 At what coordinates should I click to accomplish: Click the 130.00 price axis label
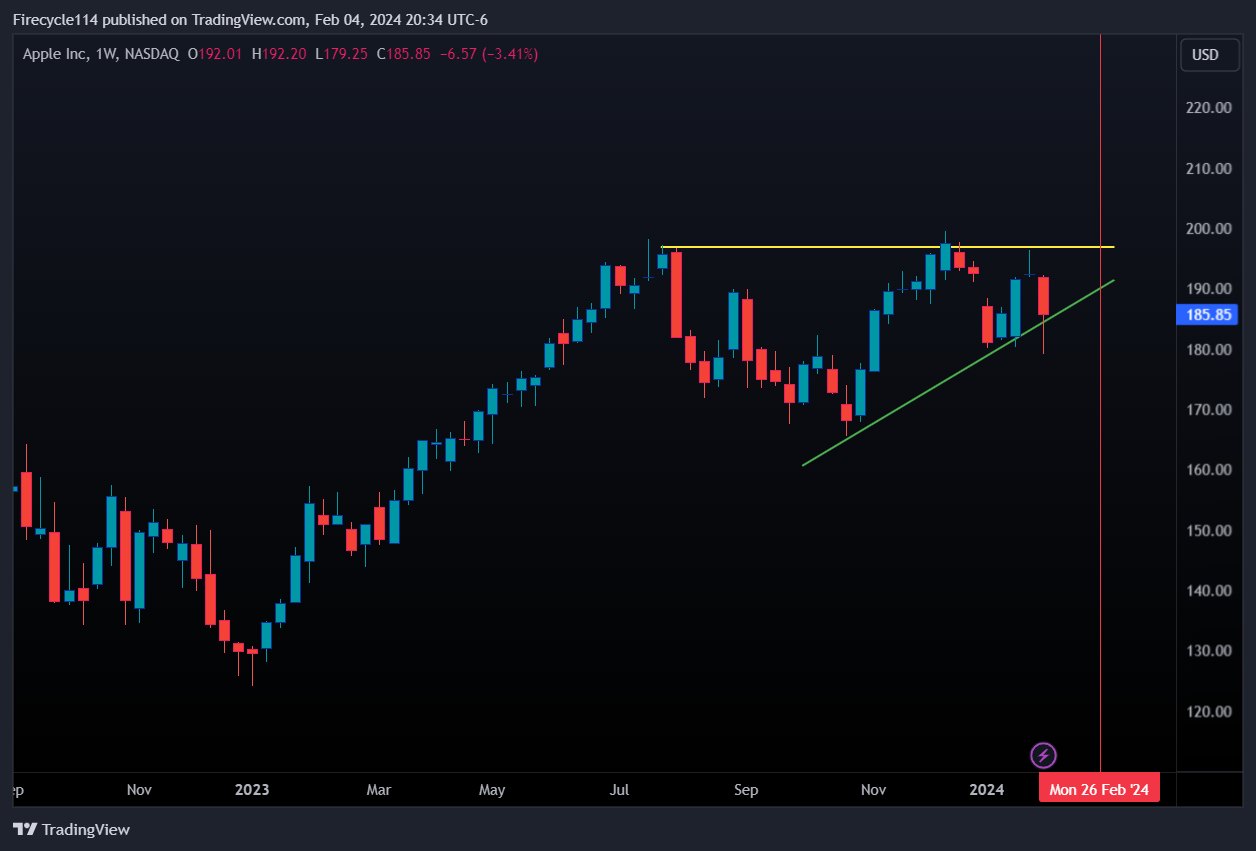1208,650
